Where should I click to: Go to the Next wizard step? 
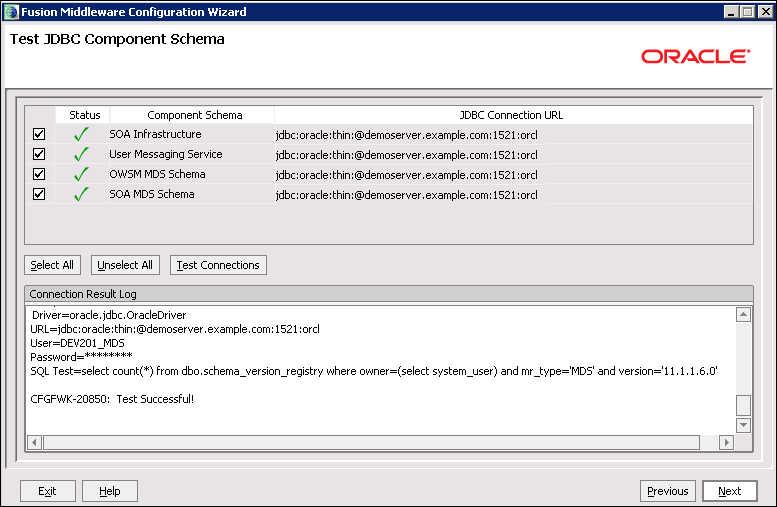pyautogui.click(x=729, y=491)
